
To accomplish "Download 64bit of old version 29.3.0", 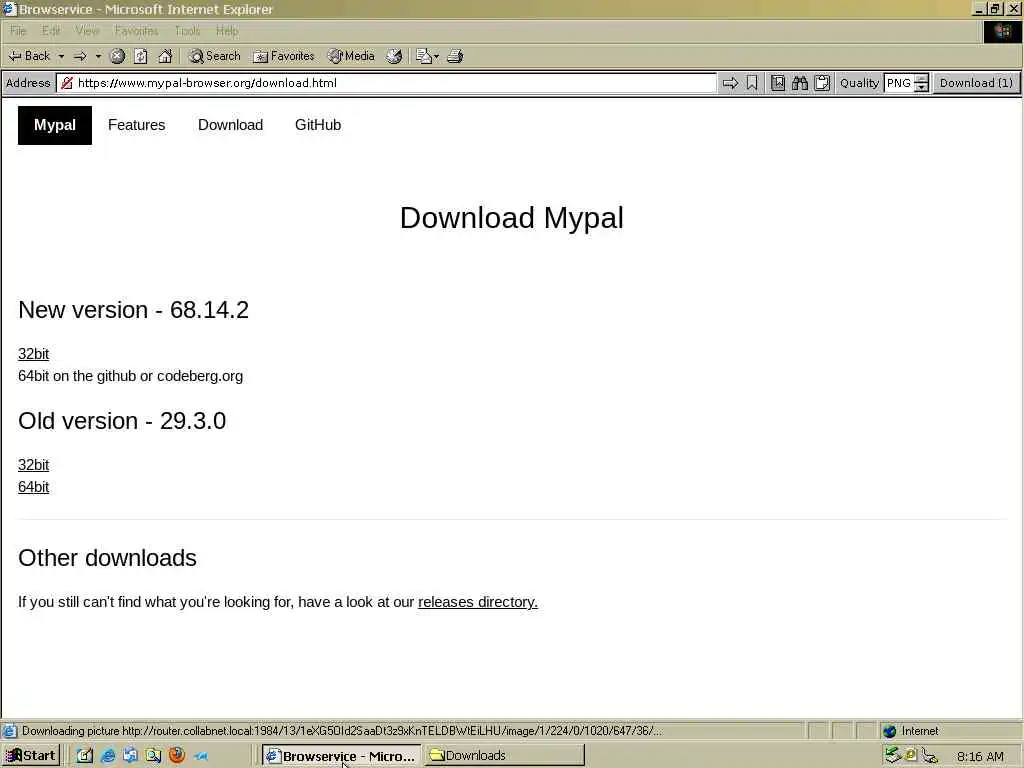I will [x=33, y=487].
